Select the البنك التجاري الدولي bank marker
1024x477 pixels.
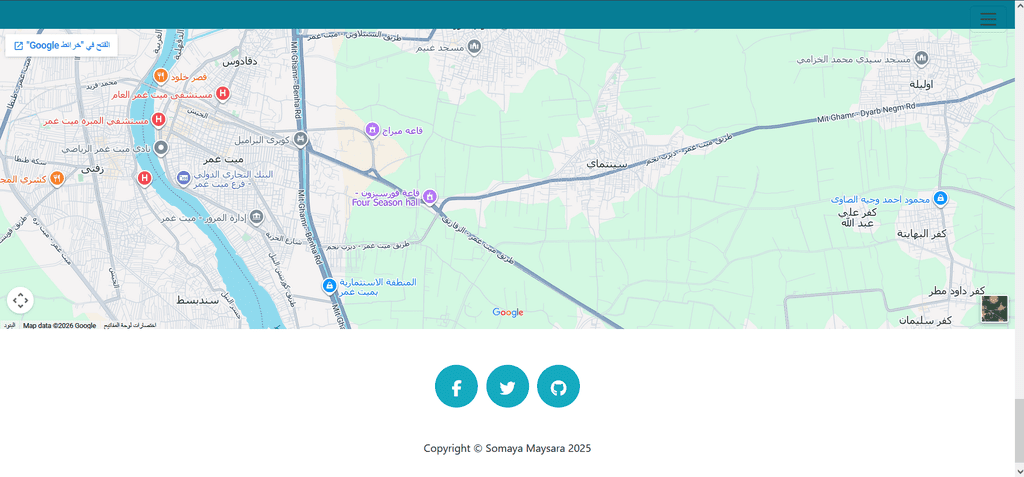coord(184,178)
